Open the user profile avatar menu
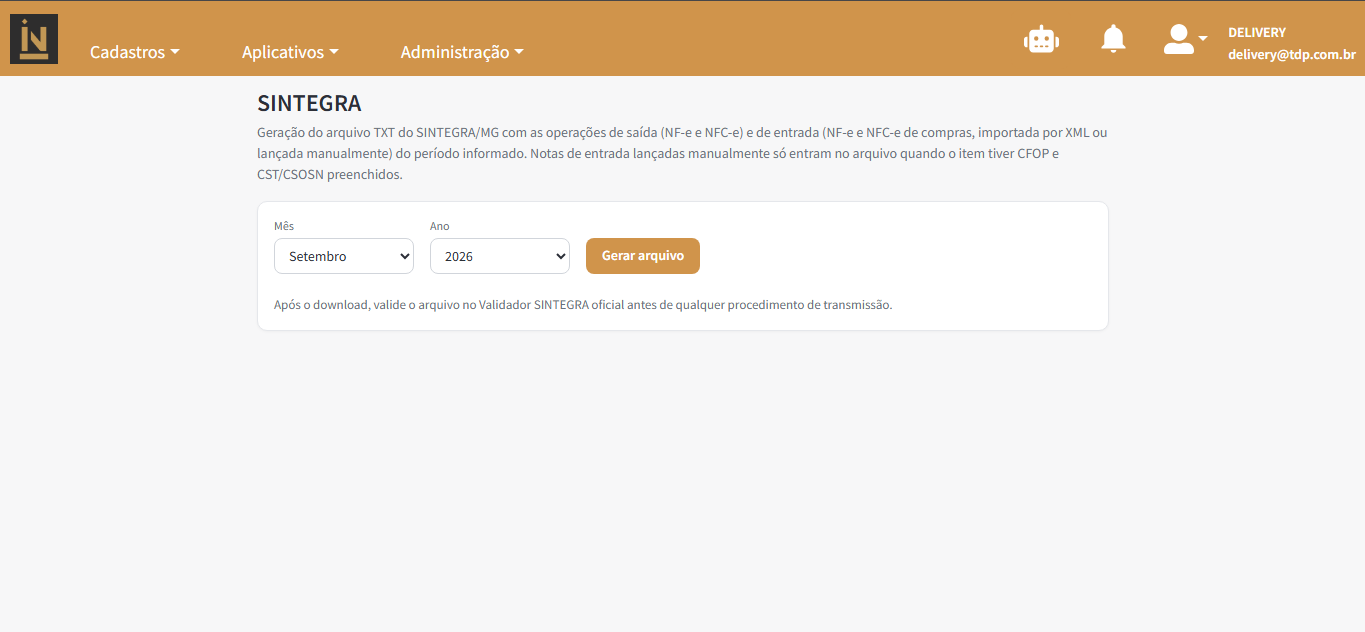Viewport: 1365px width, 632px height. click(x=1186, y=39)
